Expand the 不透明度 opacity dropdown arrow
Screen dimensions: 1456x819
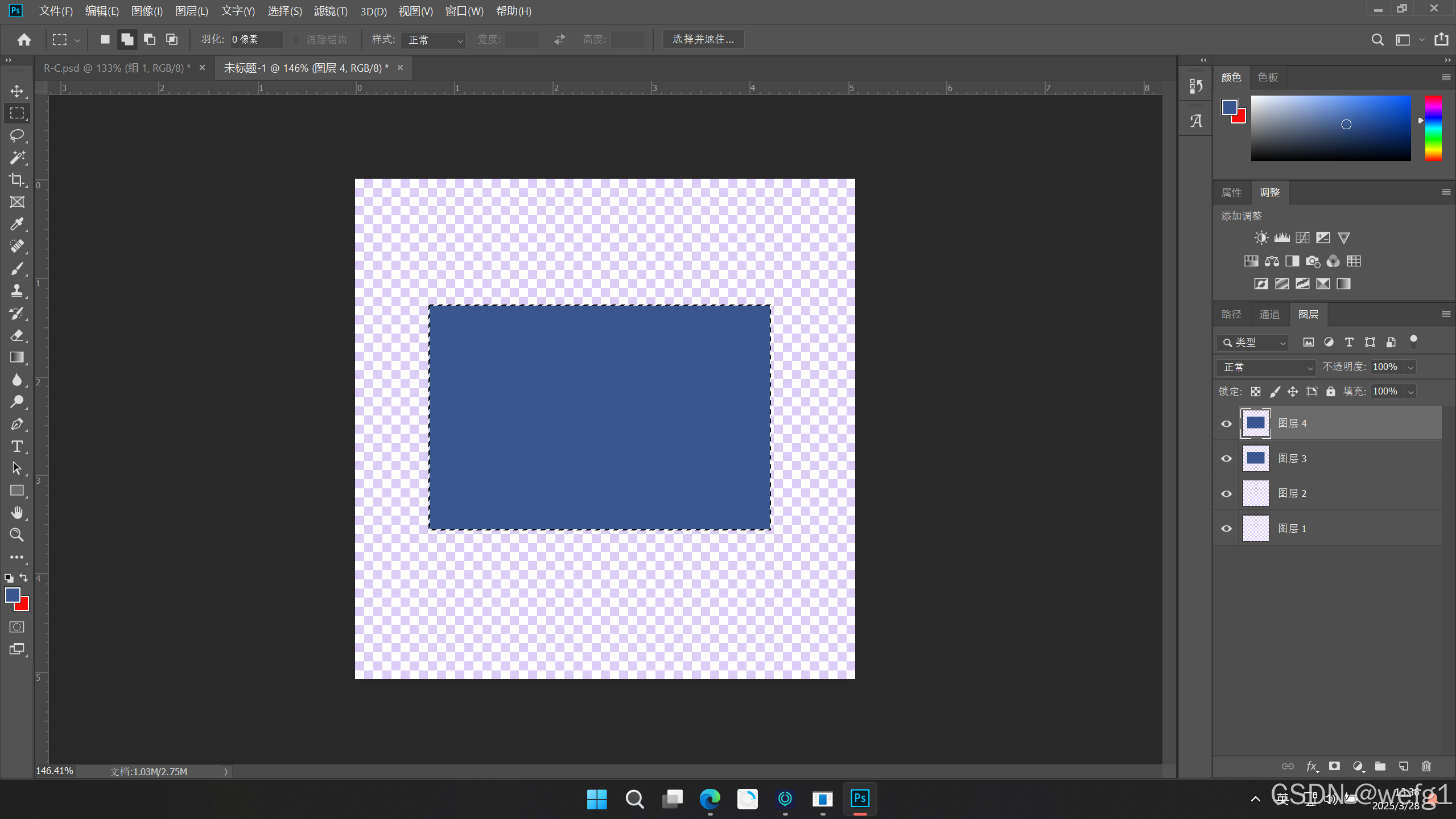[1410, 367]
